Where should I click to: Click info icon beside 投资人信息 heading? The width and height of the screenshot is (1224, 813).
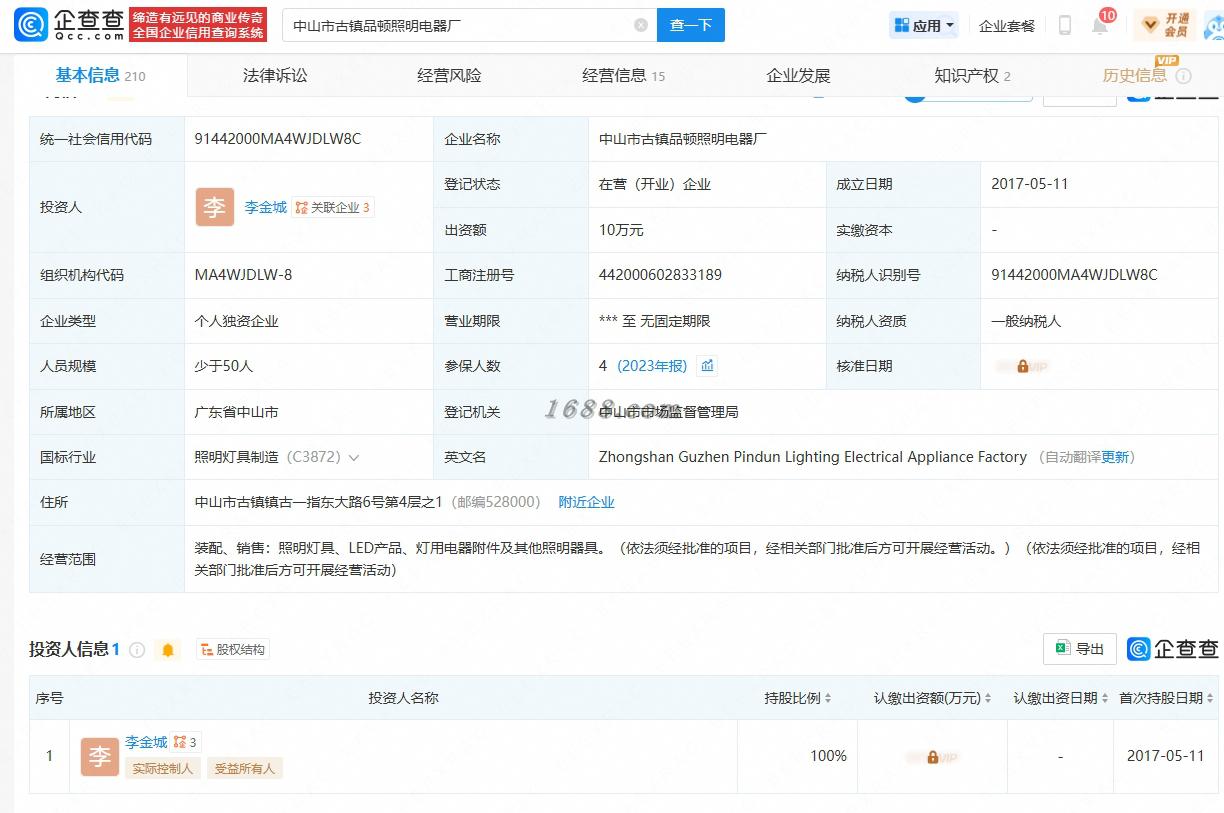coord(137,650)
